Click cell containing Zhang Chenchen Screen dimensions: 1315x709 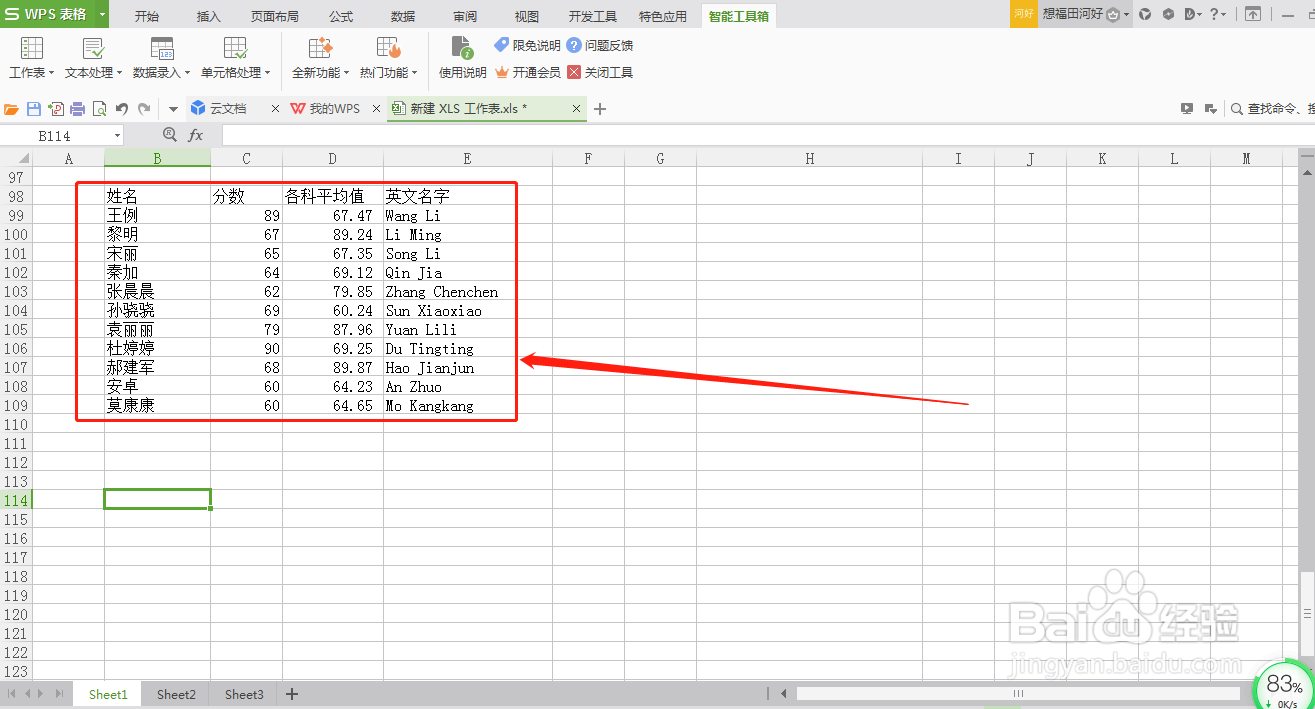point(468,292)
